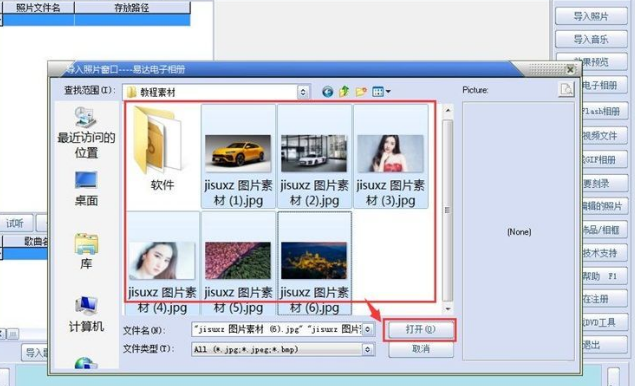
Task: Click 在注册 button in main window
Action: coord(604,299)
